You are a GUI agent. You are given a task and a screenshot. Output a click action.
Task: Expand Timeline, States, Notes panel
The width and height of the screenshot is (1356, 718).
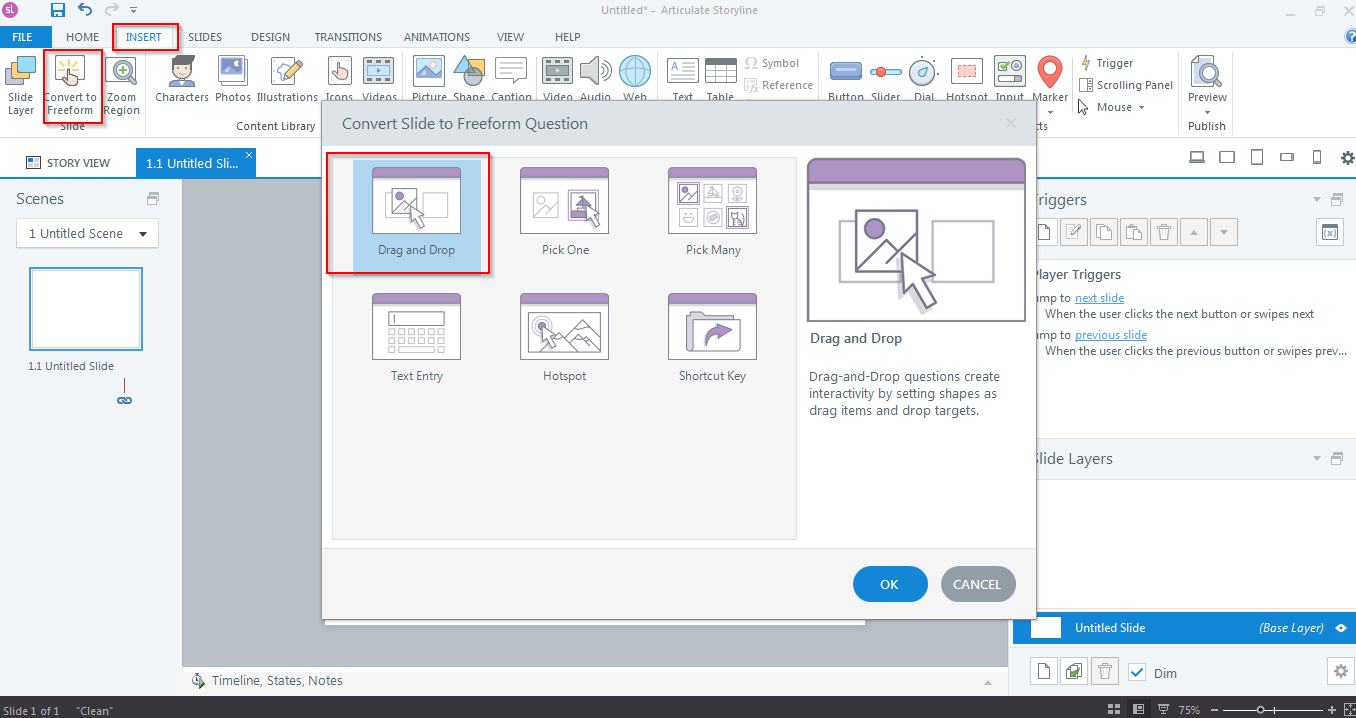[277, 681]
